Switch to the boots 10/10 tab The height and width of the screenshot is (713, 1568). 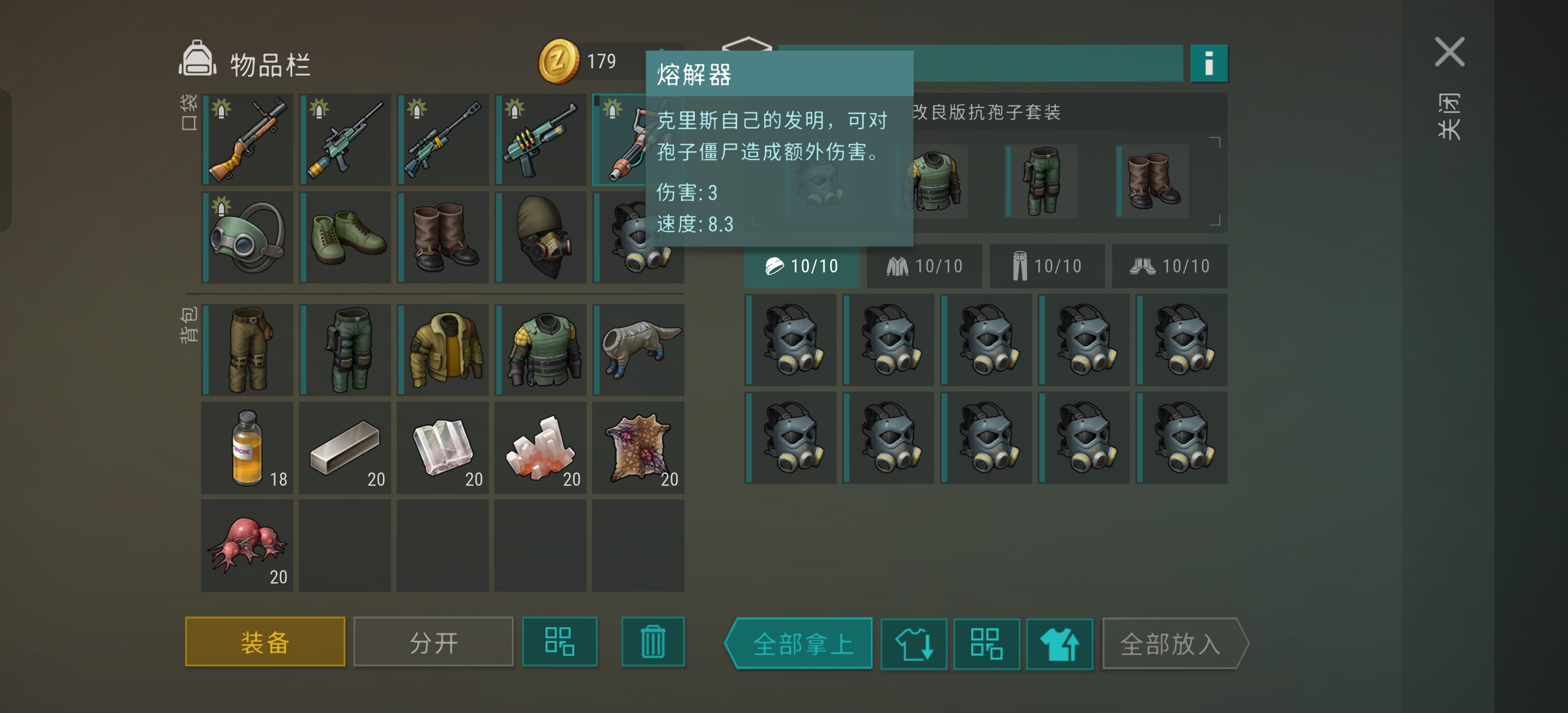tap(1169, 266)
